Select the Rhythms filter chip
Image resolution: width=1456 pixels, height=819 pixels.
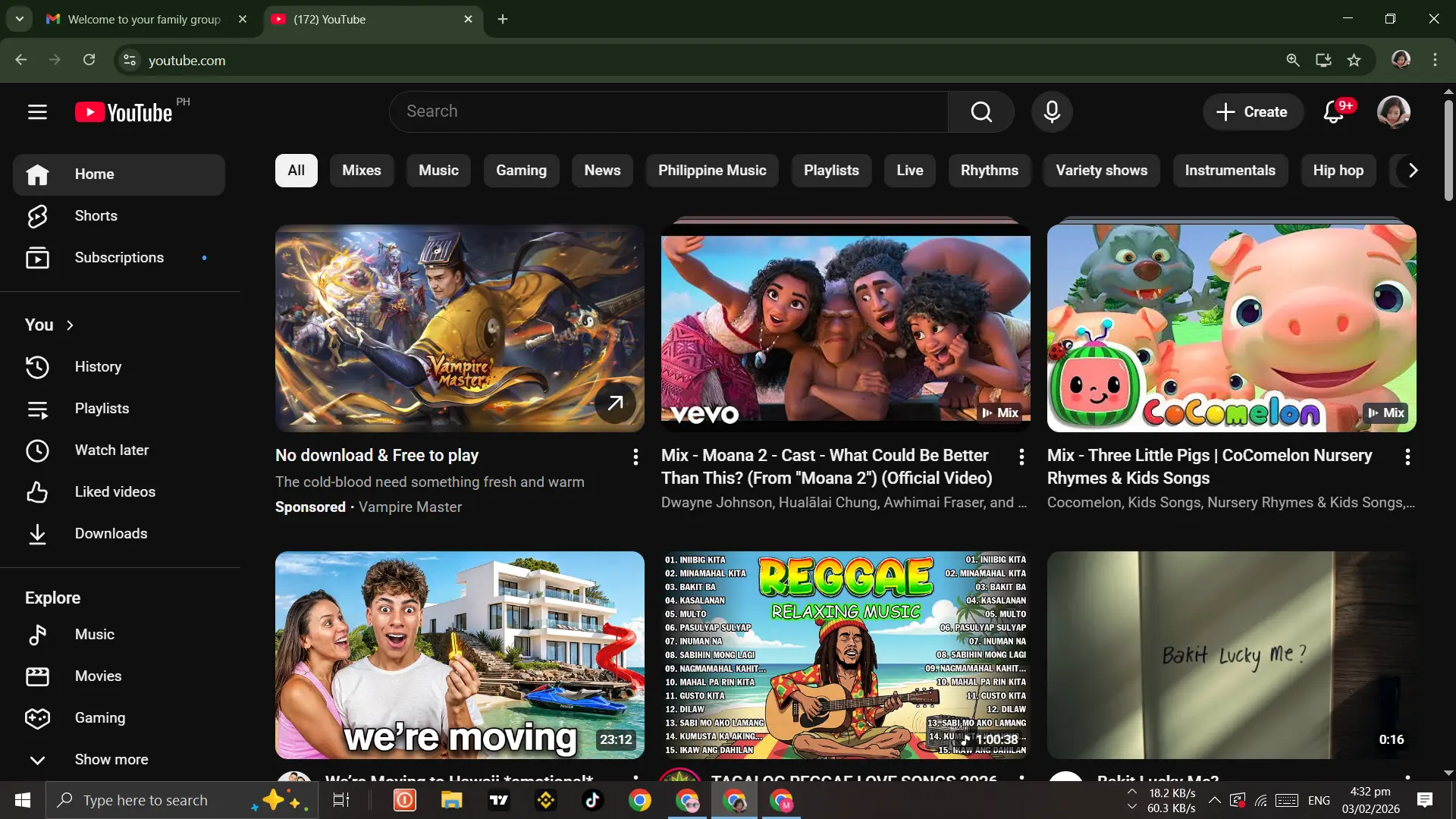tap(989, 171)
